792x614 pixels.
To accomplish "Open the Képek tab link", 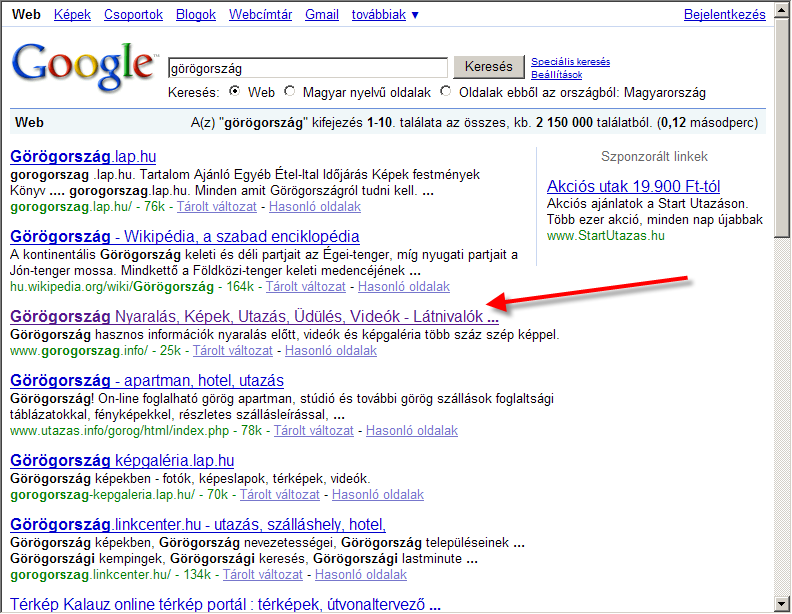I will pyautogui.click(x=72, y=15).
